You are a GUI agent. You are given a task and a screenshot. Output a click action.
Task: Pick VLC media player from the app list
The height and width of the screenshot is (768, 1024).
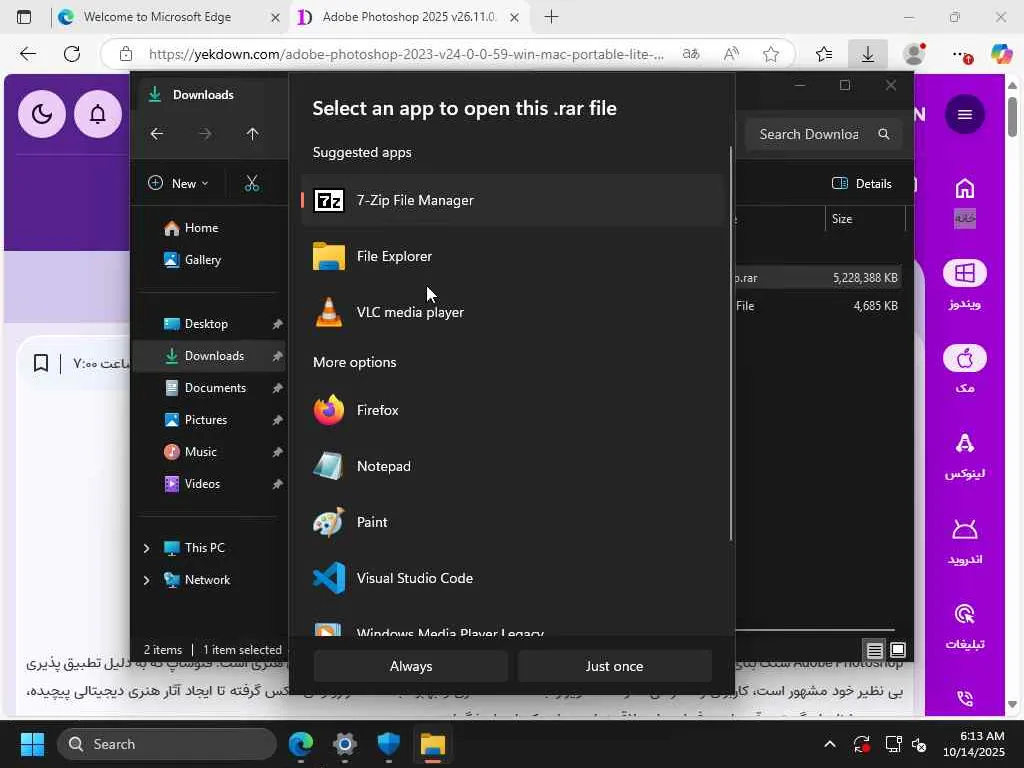[x=513, y=312]
